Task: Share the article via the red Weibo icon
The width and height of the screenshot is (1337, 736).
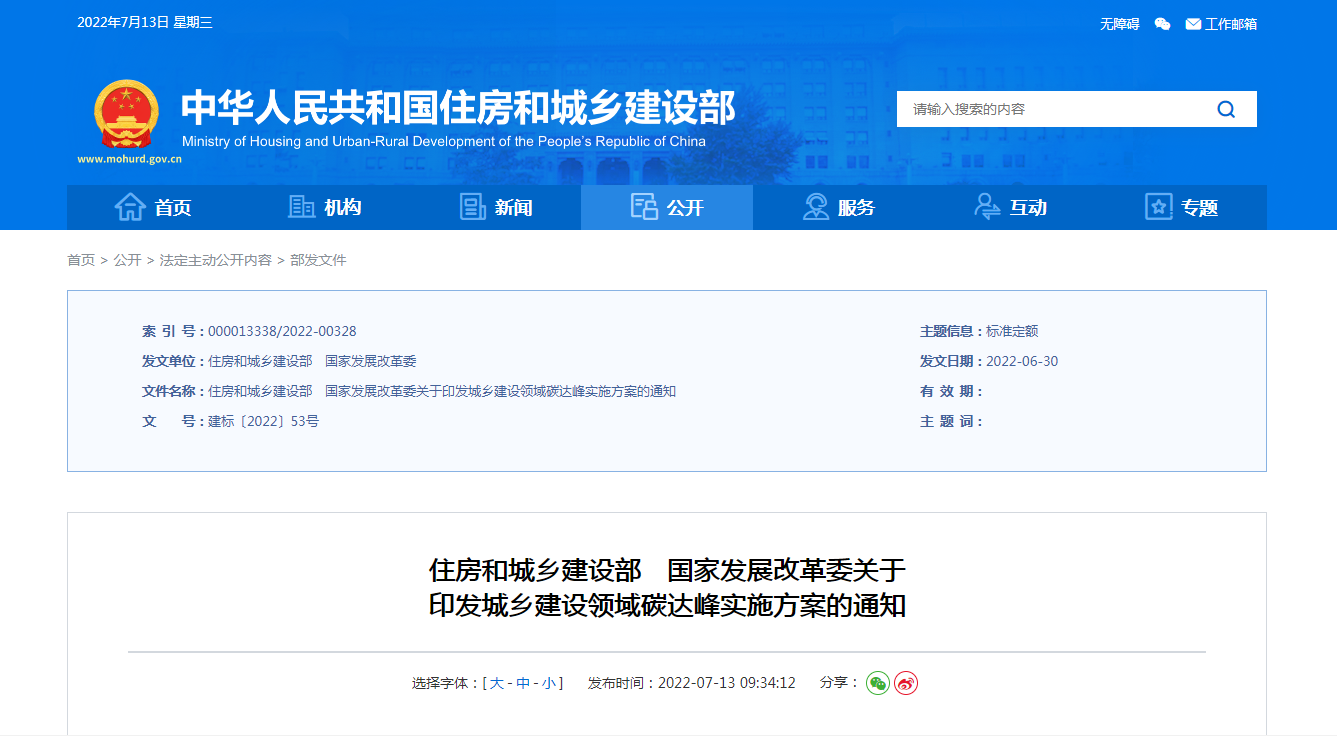Action: 905,683
